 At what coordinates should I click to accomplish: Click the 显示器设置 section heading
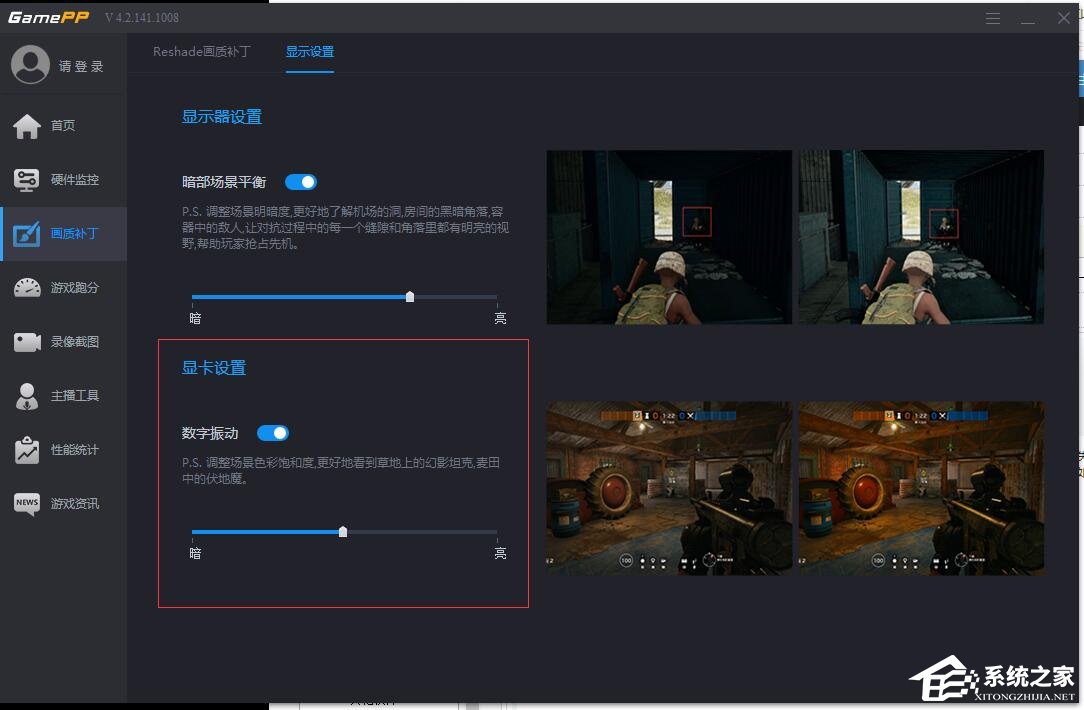221,116
